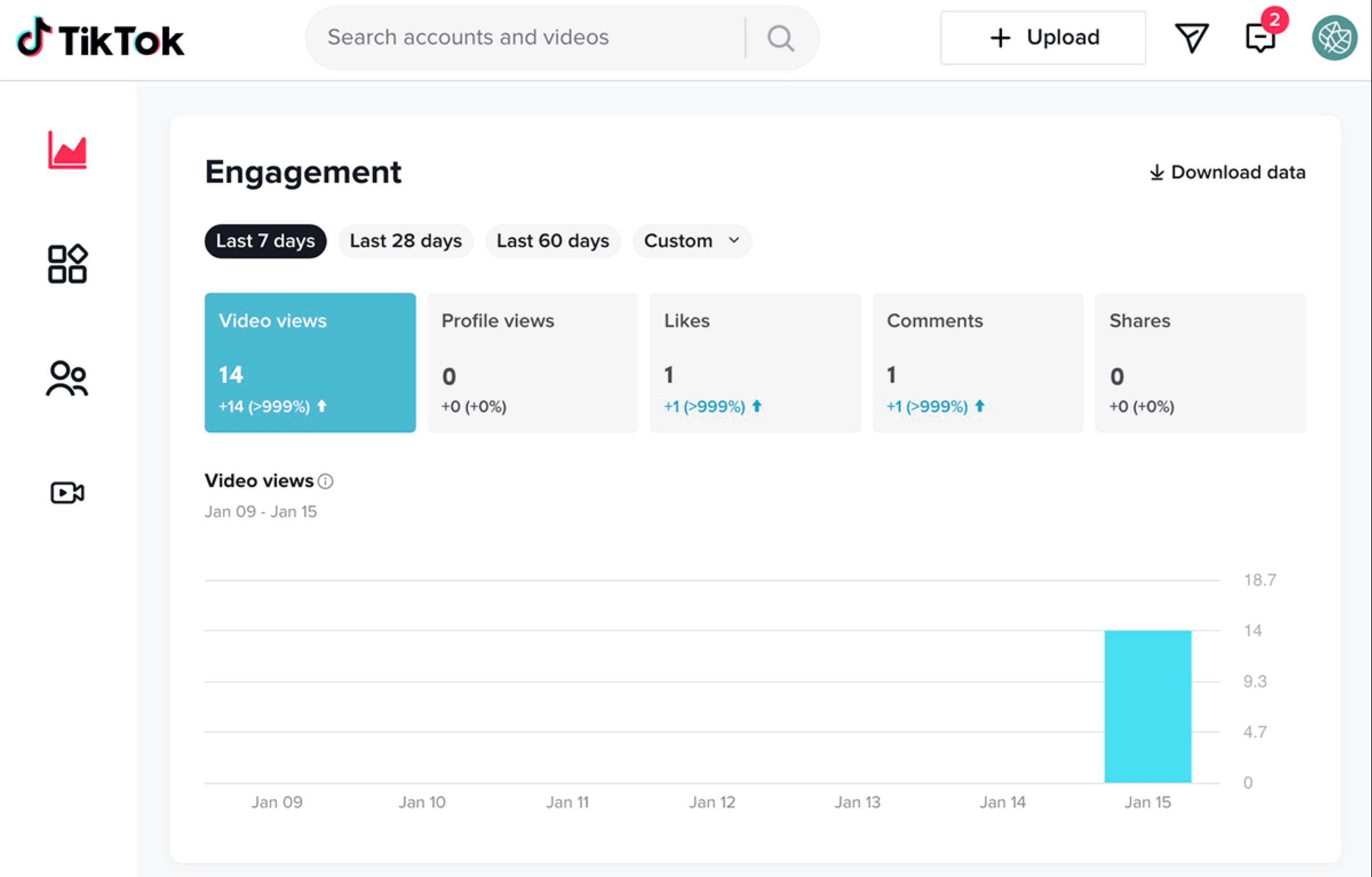Switch to the Profile views metric card
The width and height of the screenshot is (1372, 877).
(x=532, y=363)
